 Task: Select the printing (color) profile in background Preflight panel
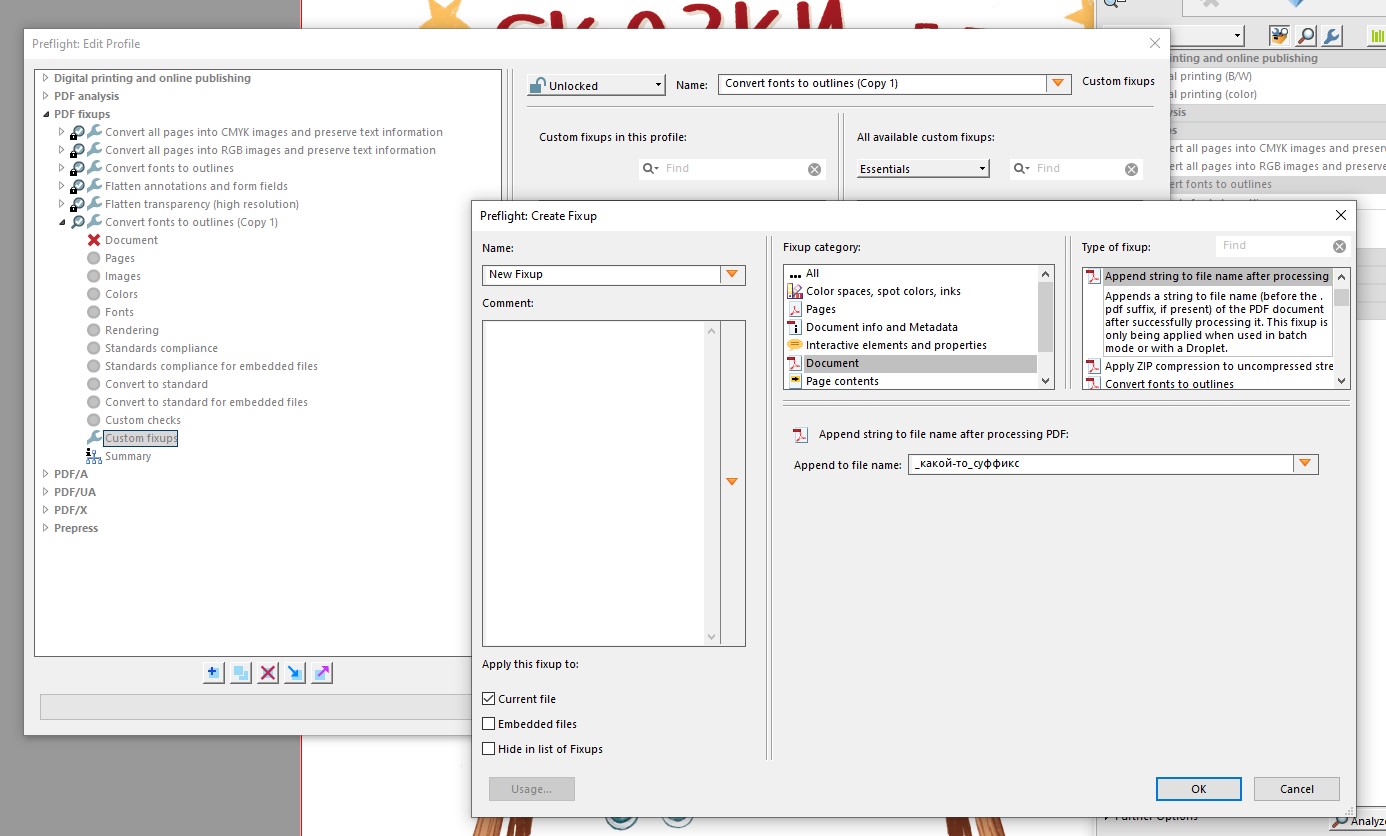pos(1216,94)
